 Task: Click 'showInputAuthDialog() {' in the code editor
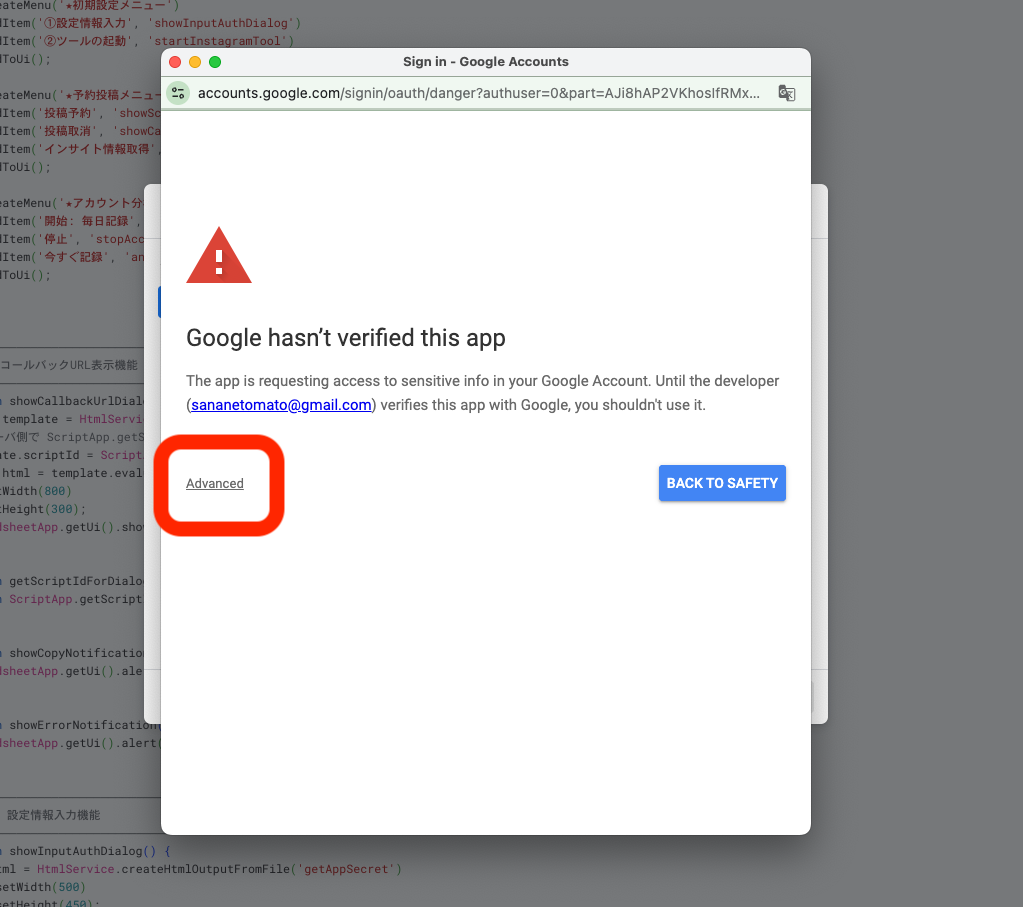pyautogui.click(x=90, y=851)
